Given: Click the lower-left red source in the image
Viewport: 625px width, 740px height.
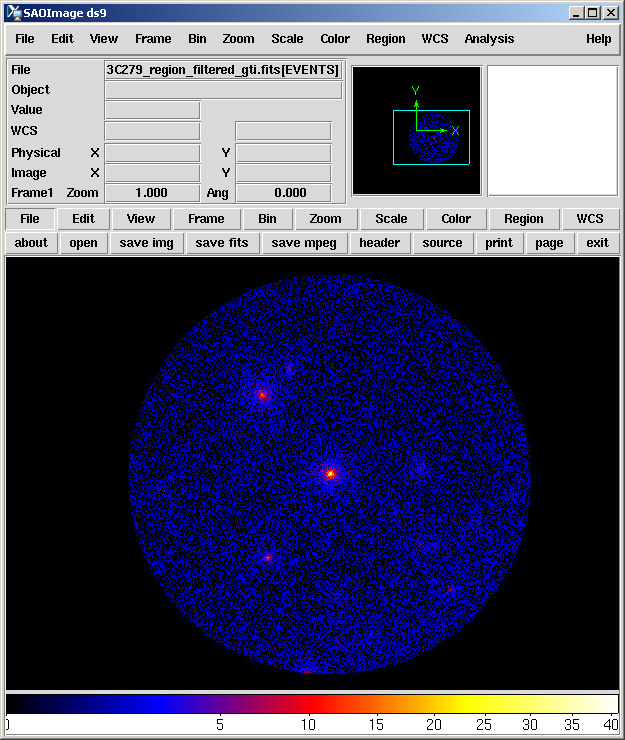Looking at the screenshot, I should point(268,557).
